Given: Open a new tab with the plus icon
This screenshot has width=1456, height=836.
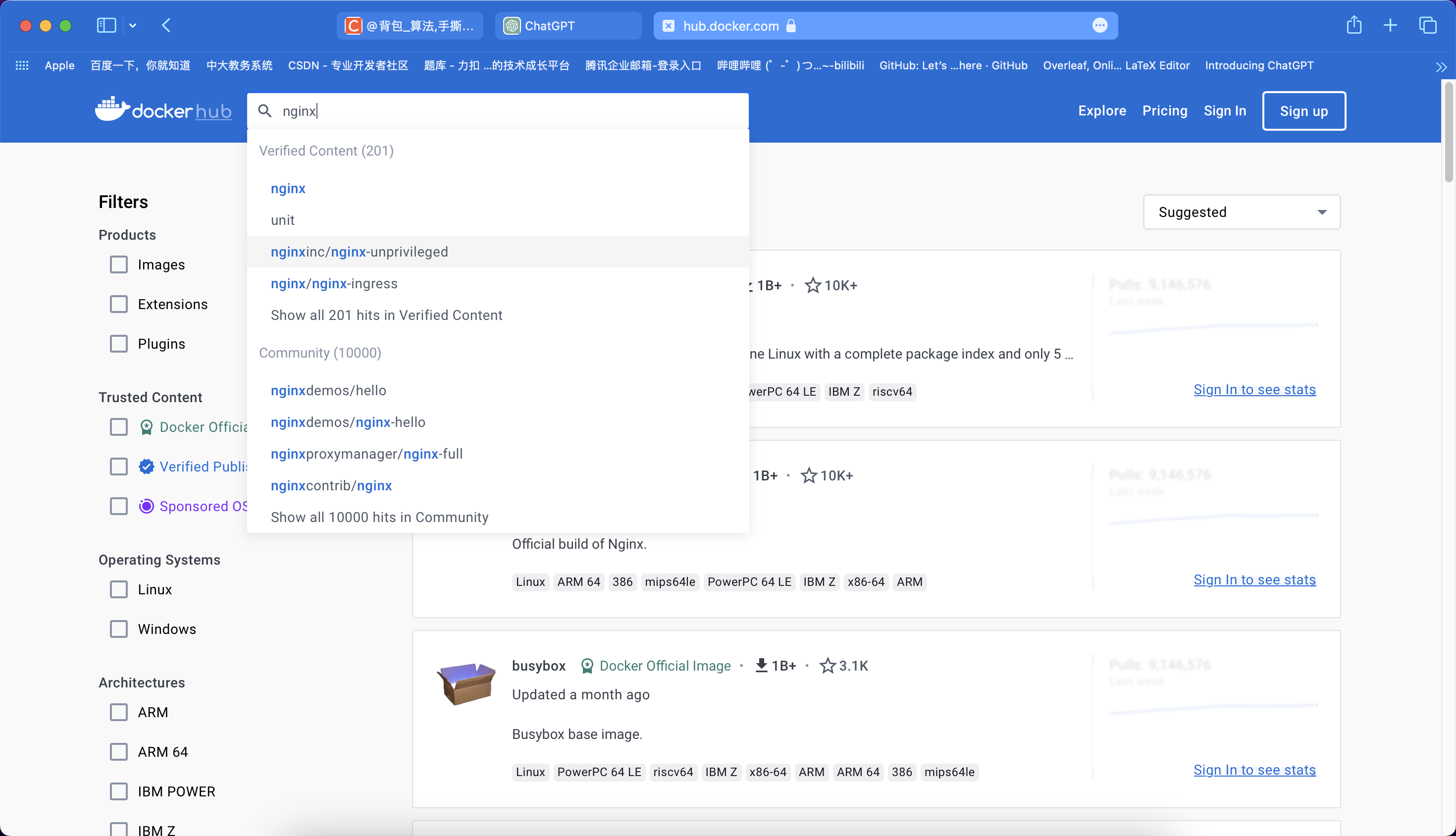Looking at the screenshot, I should pos(1390,25).
